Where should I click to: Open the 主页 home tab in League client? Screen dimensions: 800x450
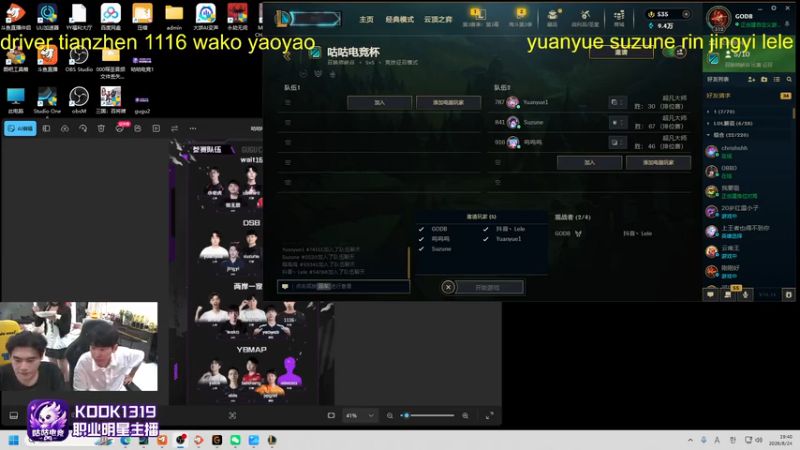tap(366, 19)
